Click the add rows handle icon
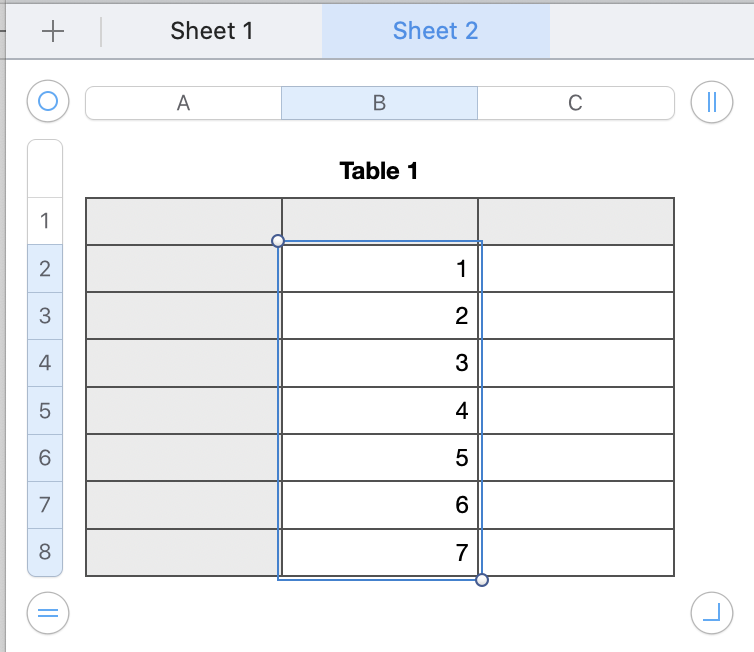 tap(47, 613)
